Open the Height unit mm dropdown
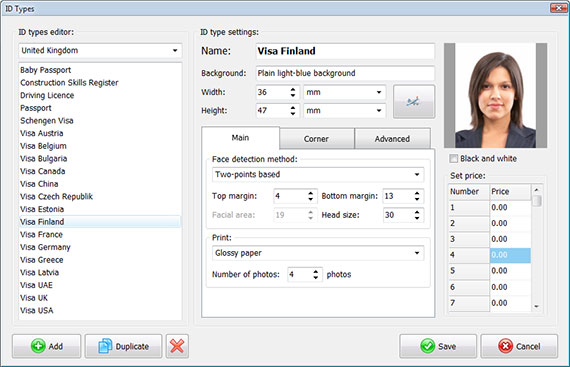The image size is (570, 367). tap(345, 110)
